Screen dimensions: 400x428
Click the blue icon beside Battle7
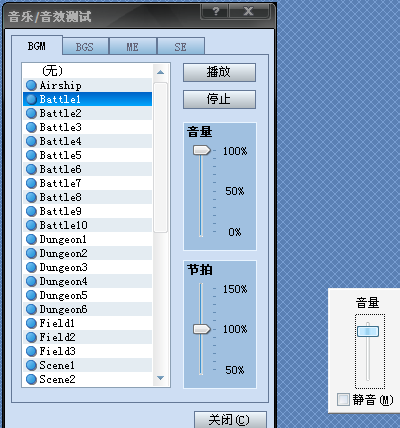coord(31,183)
